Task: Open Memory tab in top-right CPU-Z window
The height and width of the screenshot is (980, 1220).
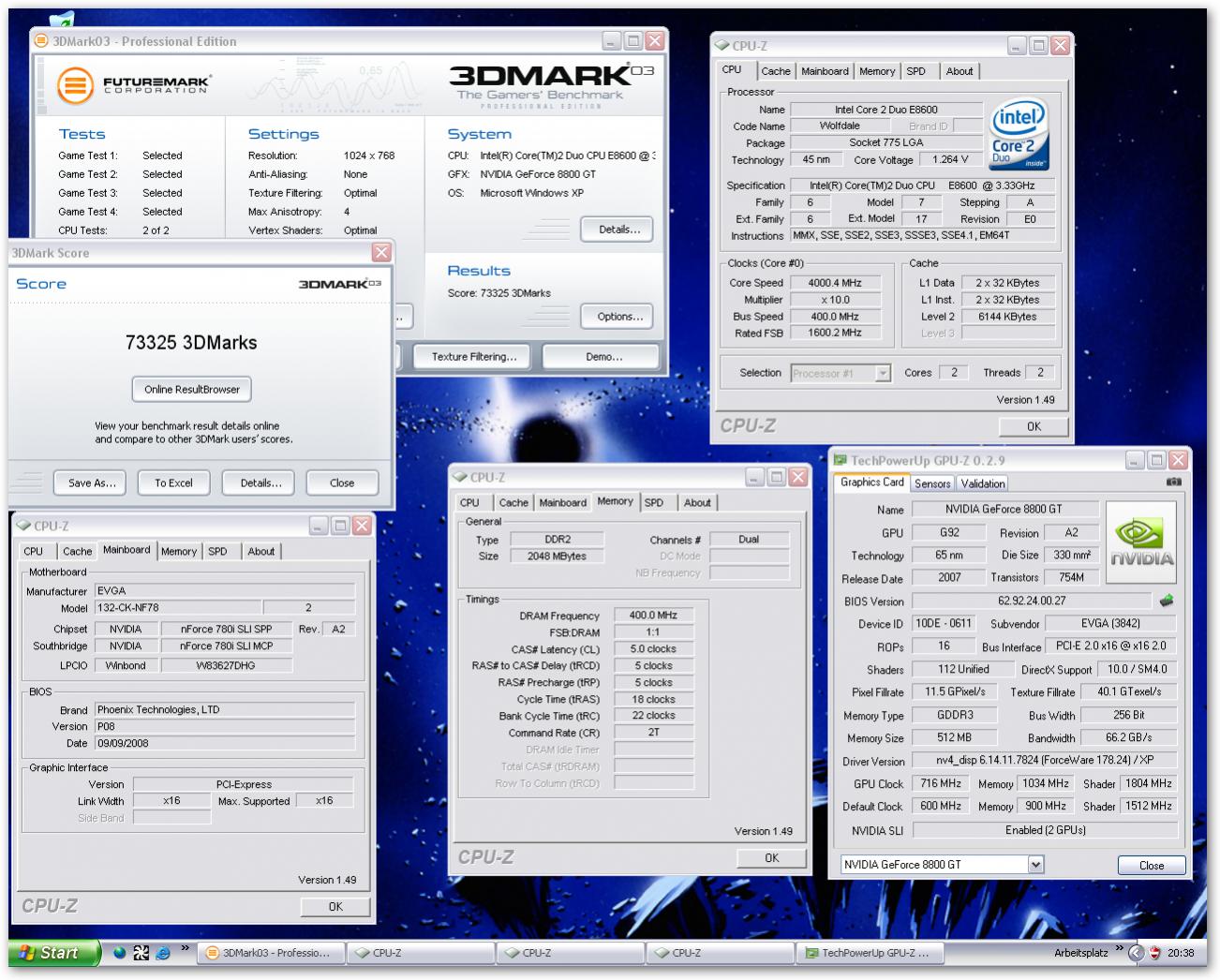Action: click(x=877, y=71)
